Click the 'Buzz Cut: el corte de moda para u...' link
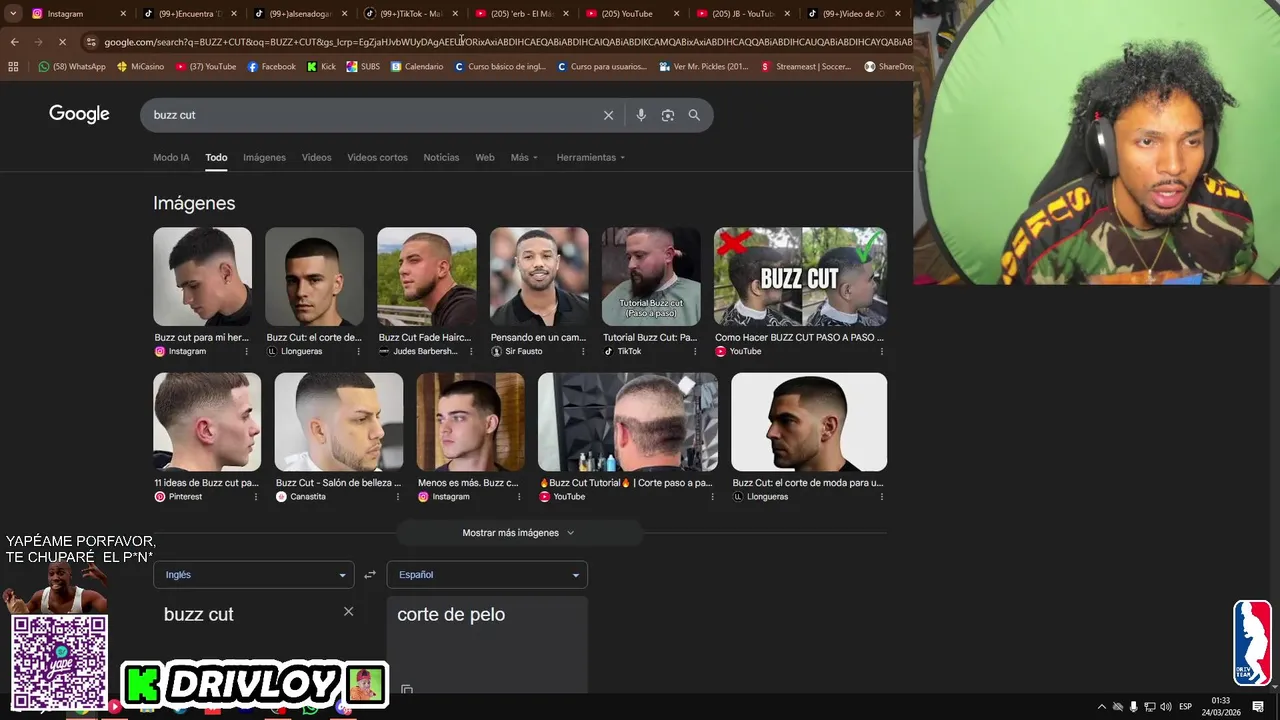This screenshot has width=1280, height=720. click(807, 483)
